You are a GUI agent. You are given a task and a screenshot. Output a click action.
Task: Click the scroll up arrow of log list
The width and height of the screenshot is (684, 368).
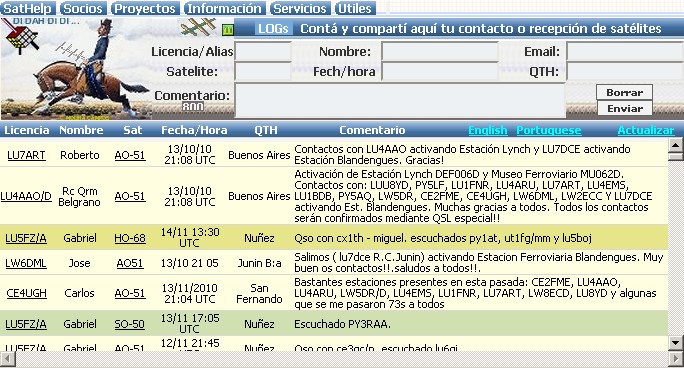(x=676, y=145)
